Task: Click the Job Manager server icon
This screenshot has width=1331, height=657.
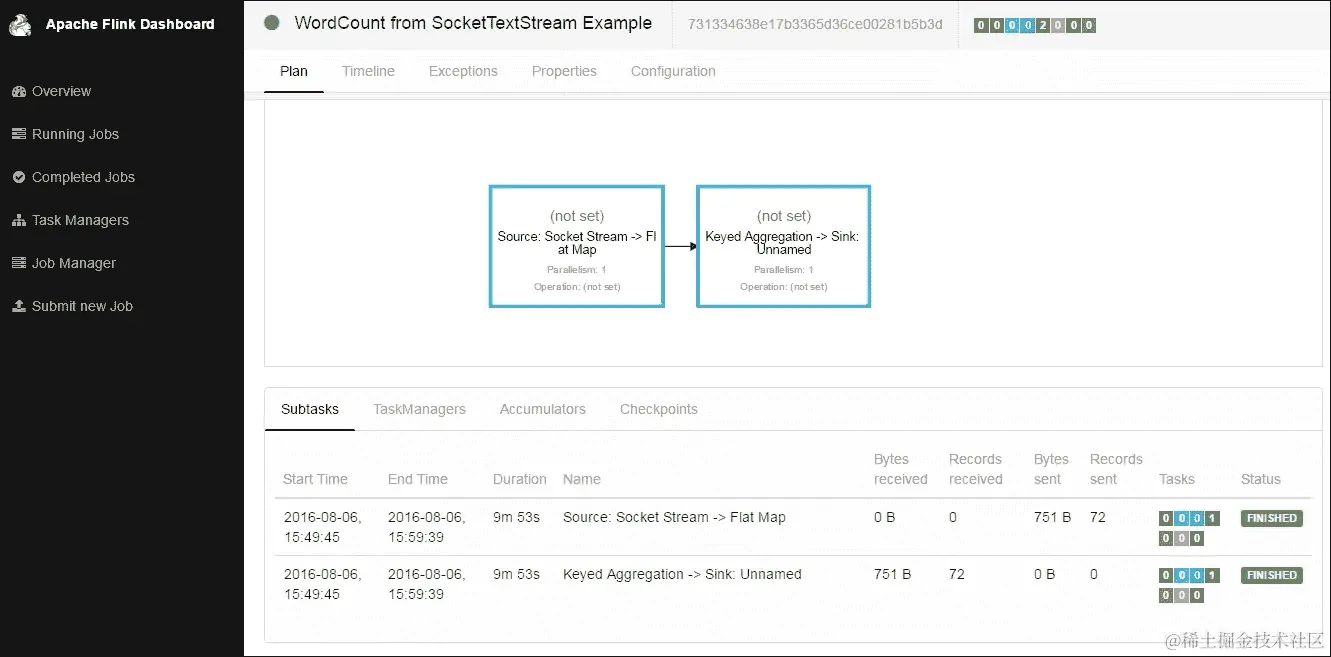Action: (x=18, y=263)
